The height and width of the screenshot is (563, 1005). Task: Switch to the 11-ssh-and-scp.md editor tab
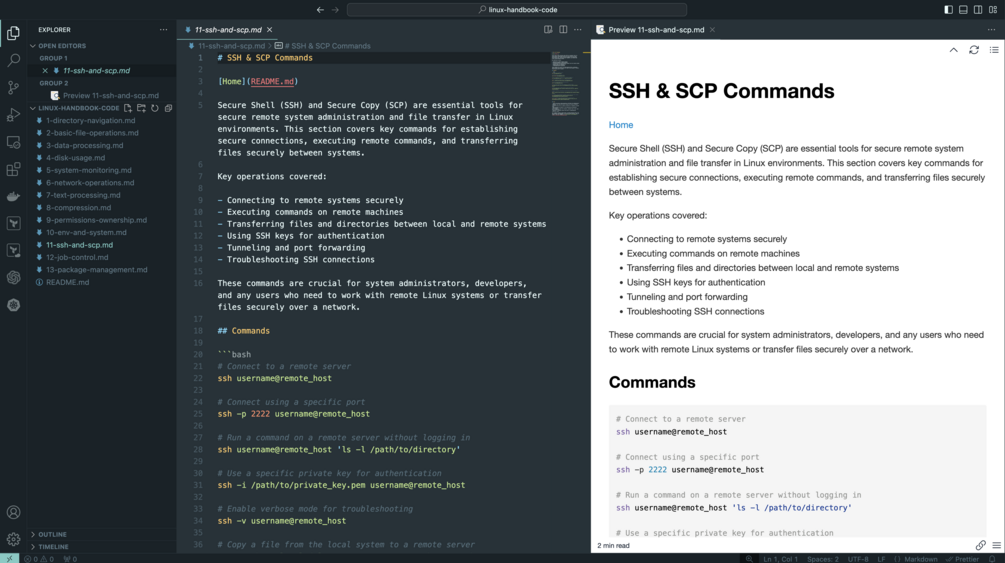[x=228, y=29]
